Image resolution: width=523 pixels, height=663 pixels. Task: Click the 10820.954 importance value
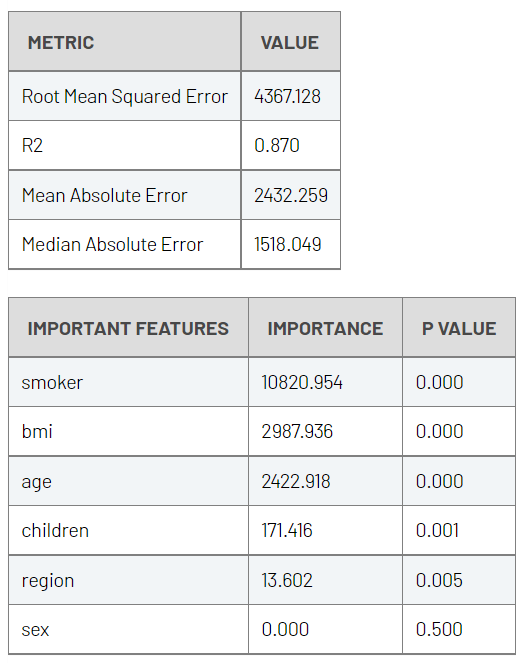tap(302, 382)
